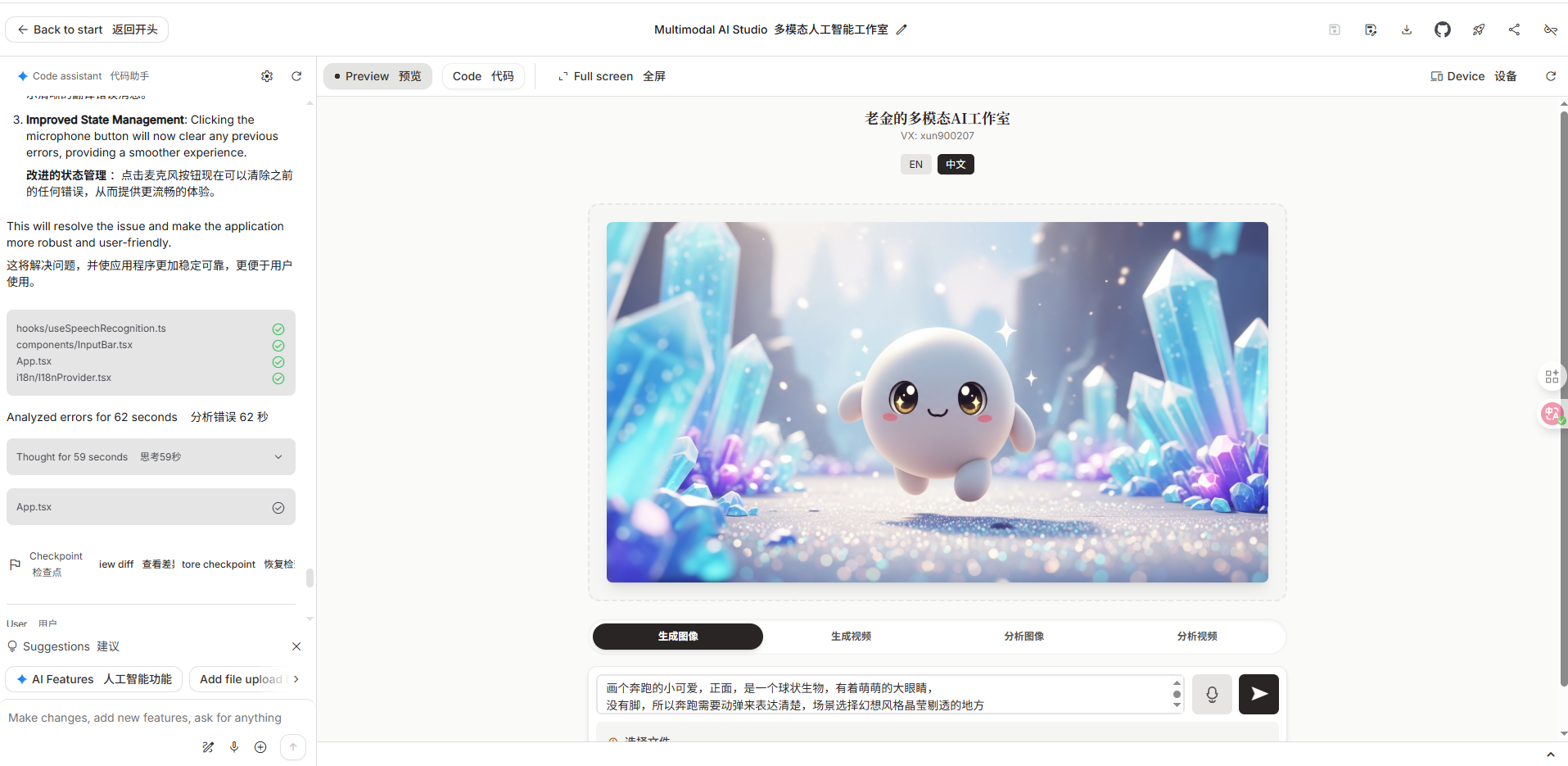
Task: Open Full screen mode
Action: [x=612, y=76]
